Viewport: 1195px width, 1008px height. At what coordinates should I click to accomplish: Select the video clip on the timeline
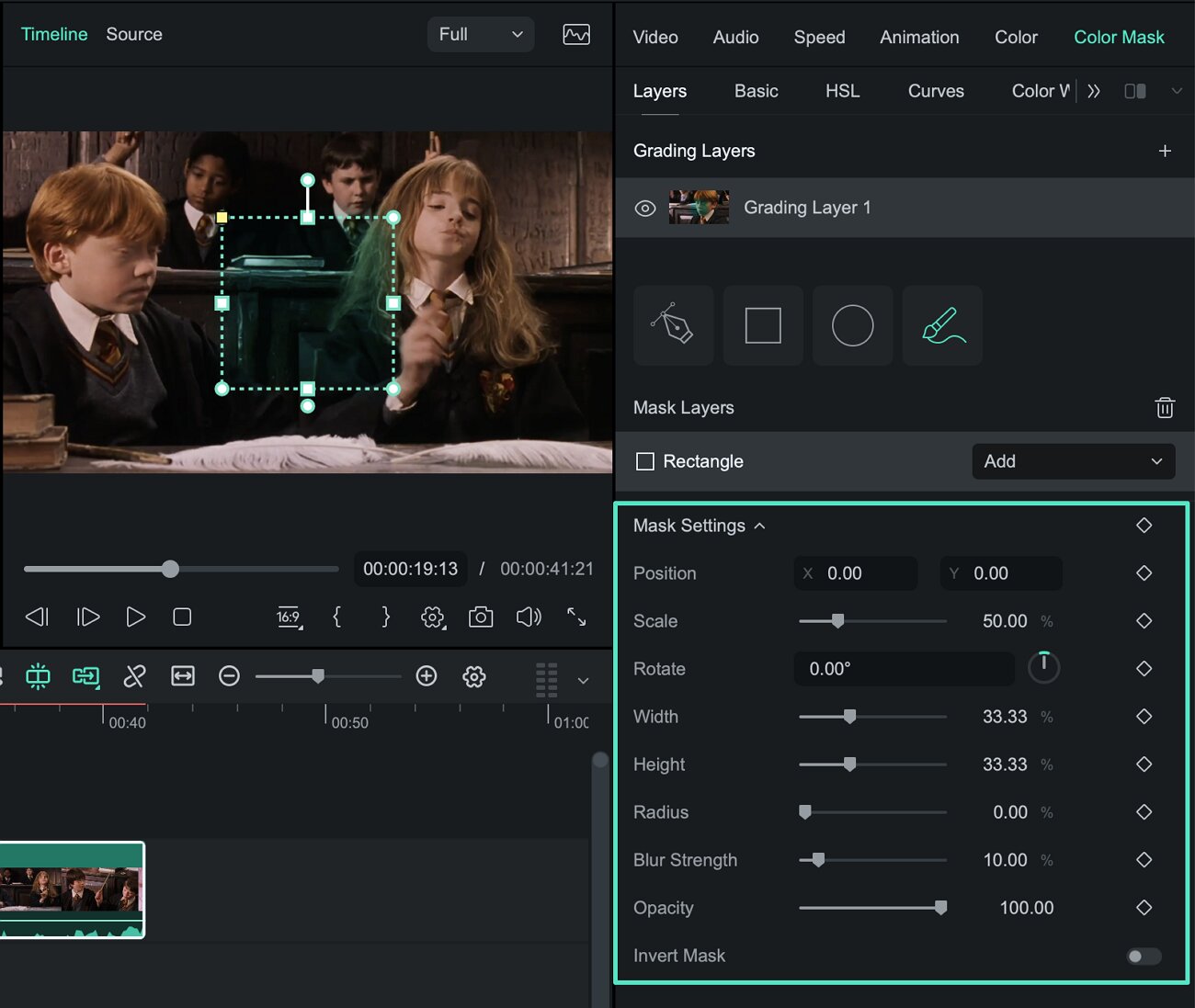[x=72, y=890]
